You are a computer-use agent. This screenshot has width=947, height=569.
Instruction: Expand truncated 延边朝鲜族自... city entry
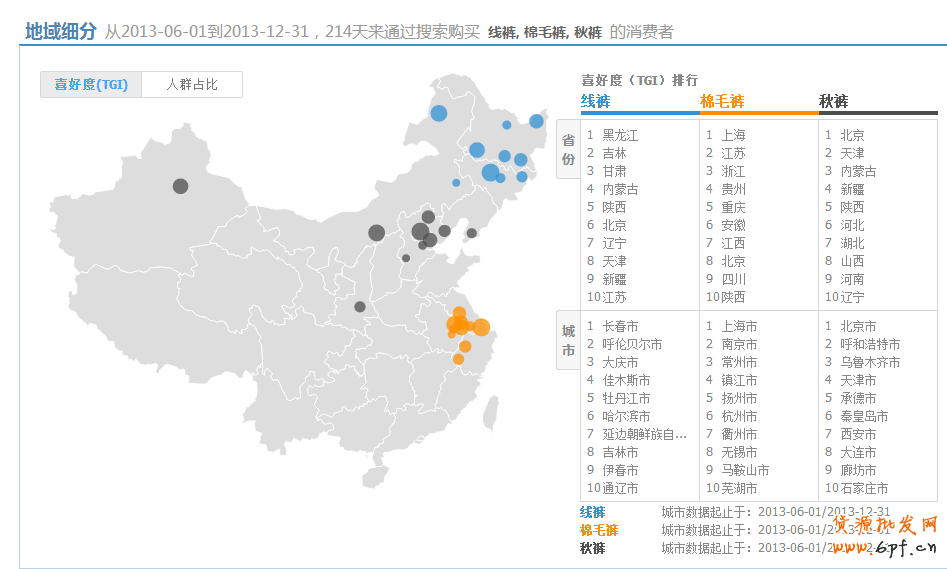[x=645, y=434]
